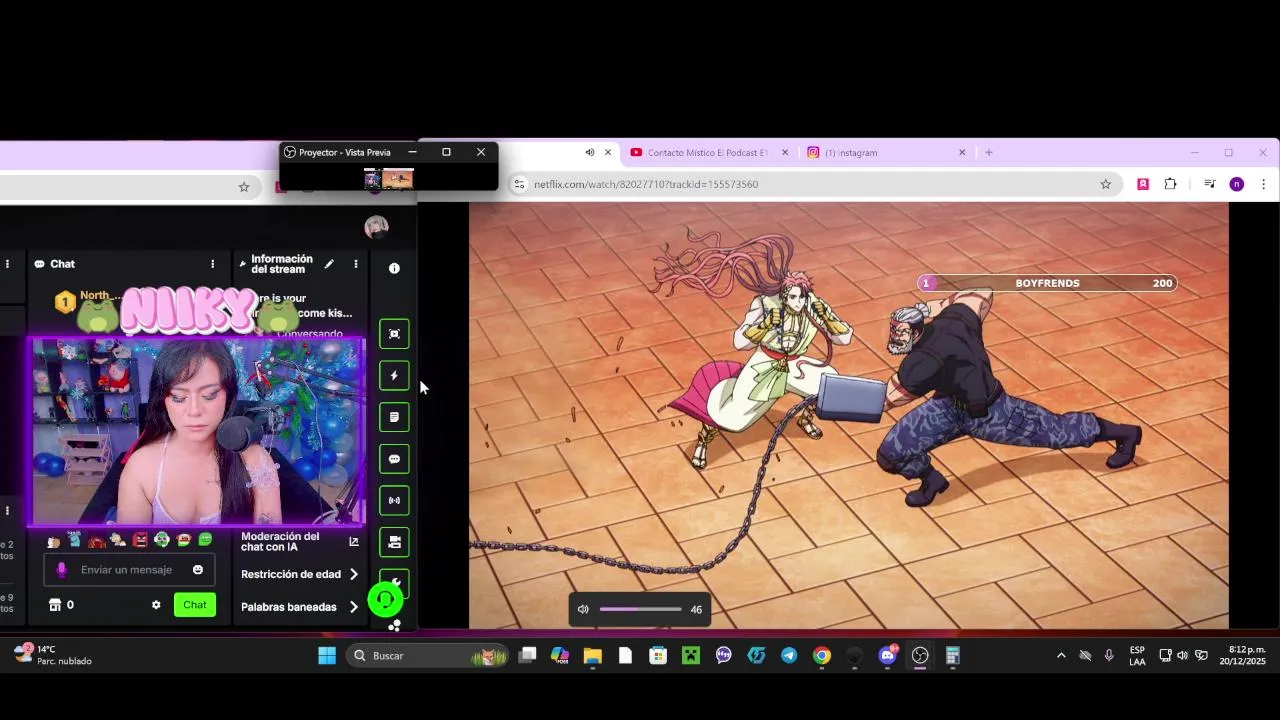Image resolution: width=1280 pixels, height=720 pixels.
Task: Open Google Chrome from taskbar
Action: (x=822, y=656)
